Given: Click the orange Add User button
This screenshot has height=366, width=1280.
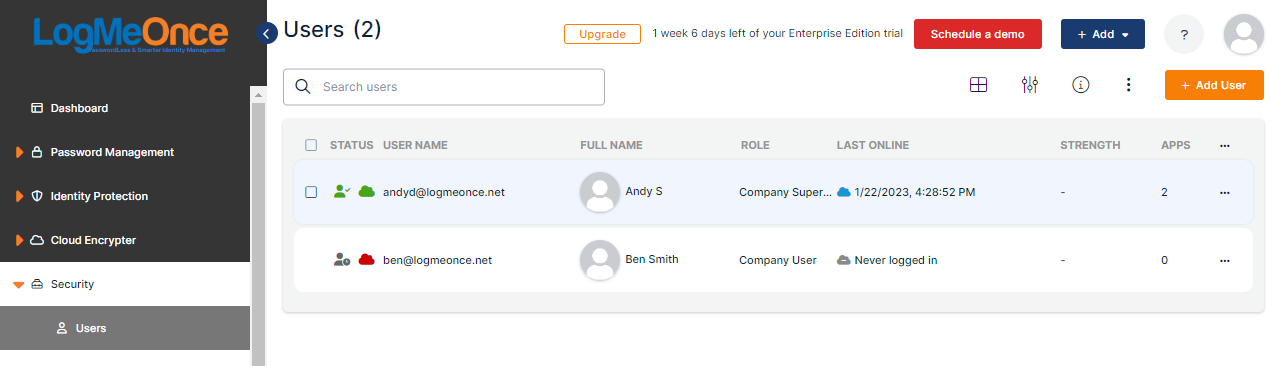Looking at the screenshot, I should [x=1214, y=85].
